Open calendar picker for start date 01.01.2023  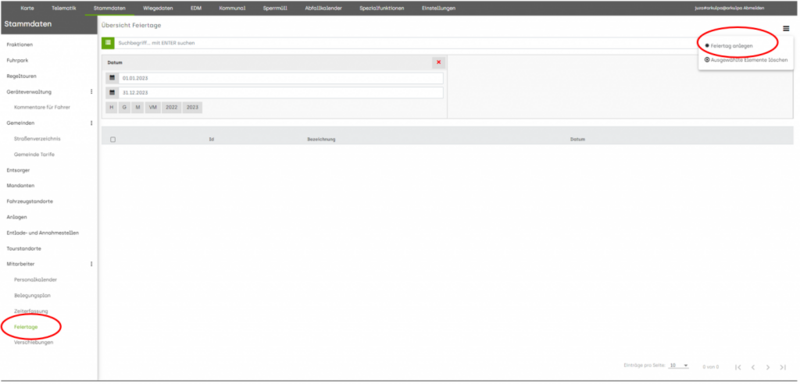point(112,78)
